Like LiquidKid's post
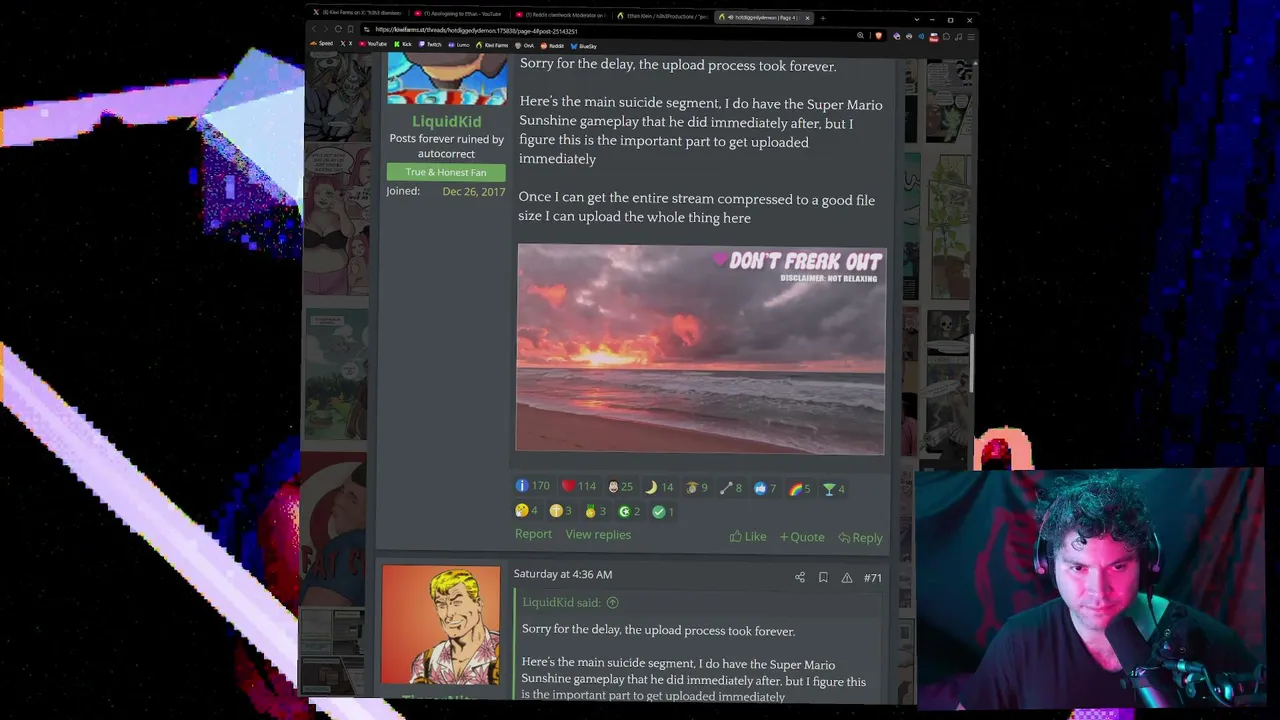The image size is (1280, 720). click(748, 537)
